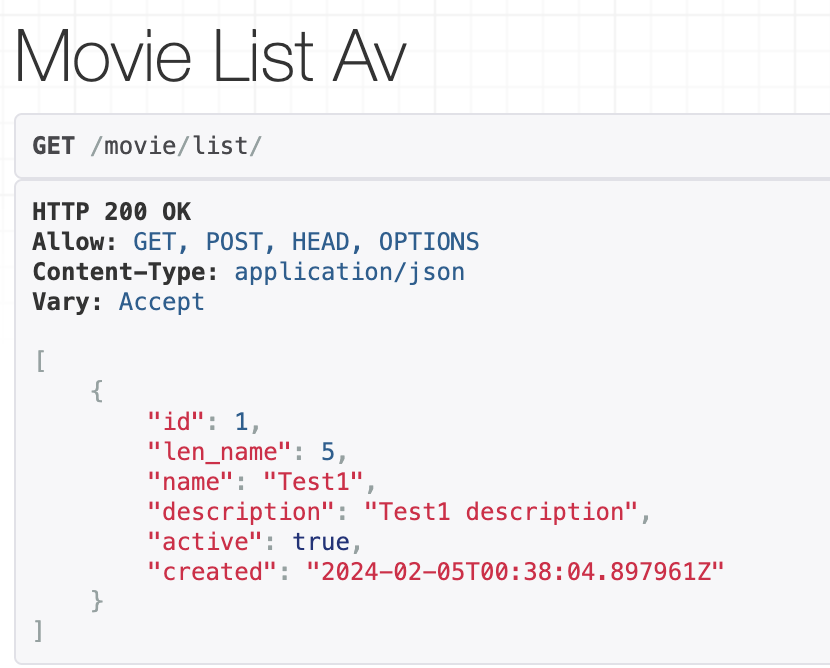Click the 'Vary:' header label
The image size is (830, 668).
point(67,302)
